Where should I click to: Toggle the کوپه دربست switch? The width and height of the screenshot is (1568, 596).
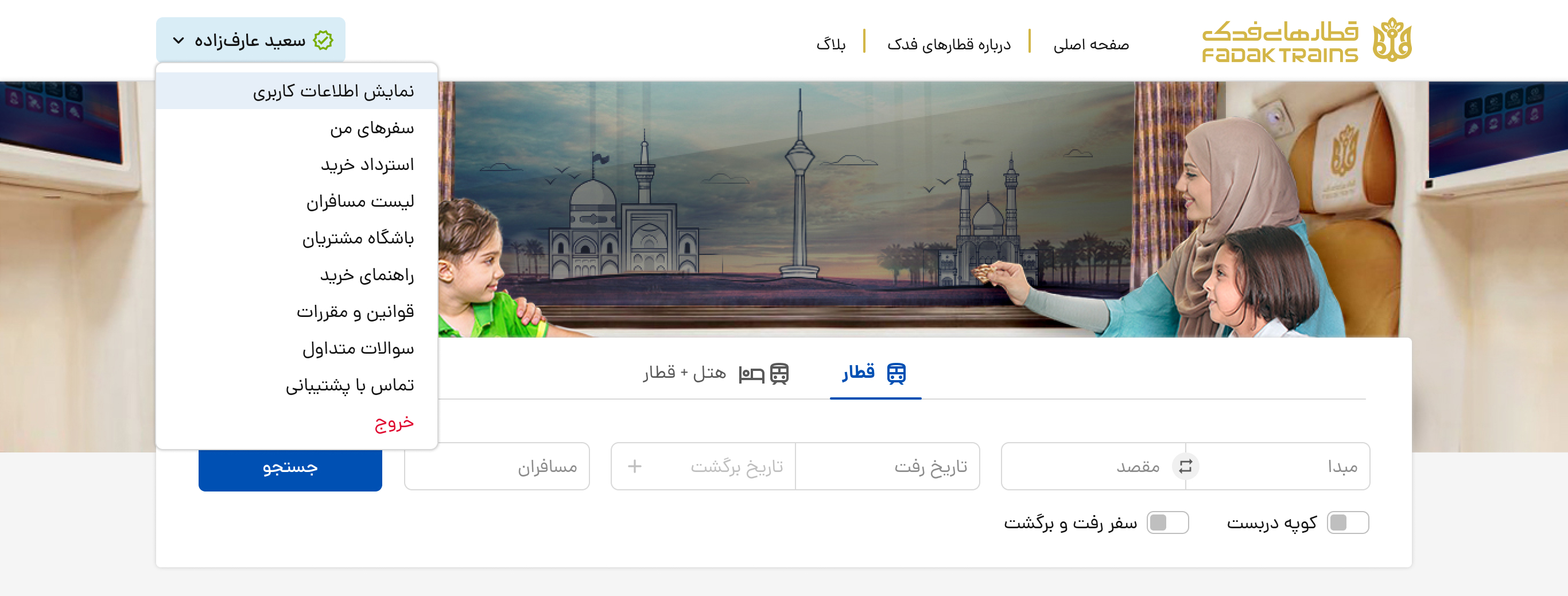(x=1348, y=523)
